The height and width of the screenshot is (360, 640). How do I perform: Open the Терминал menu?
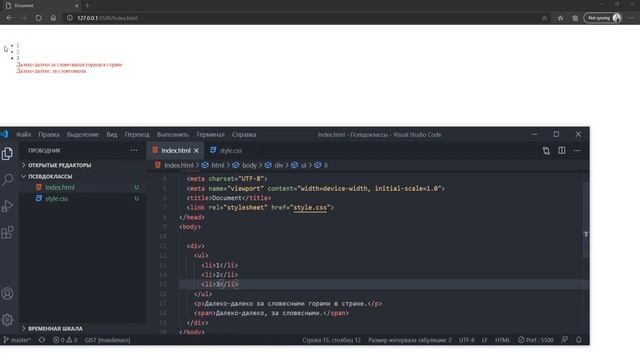pyautogui.click(x=210, y=134)
